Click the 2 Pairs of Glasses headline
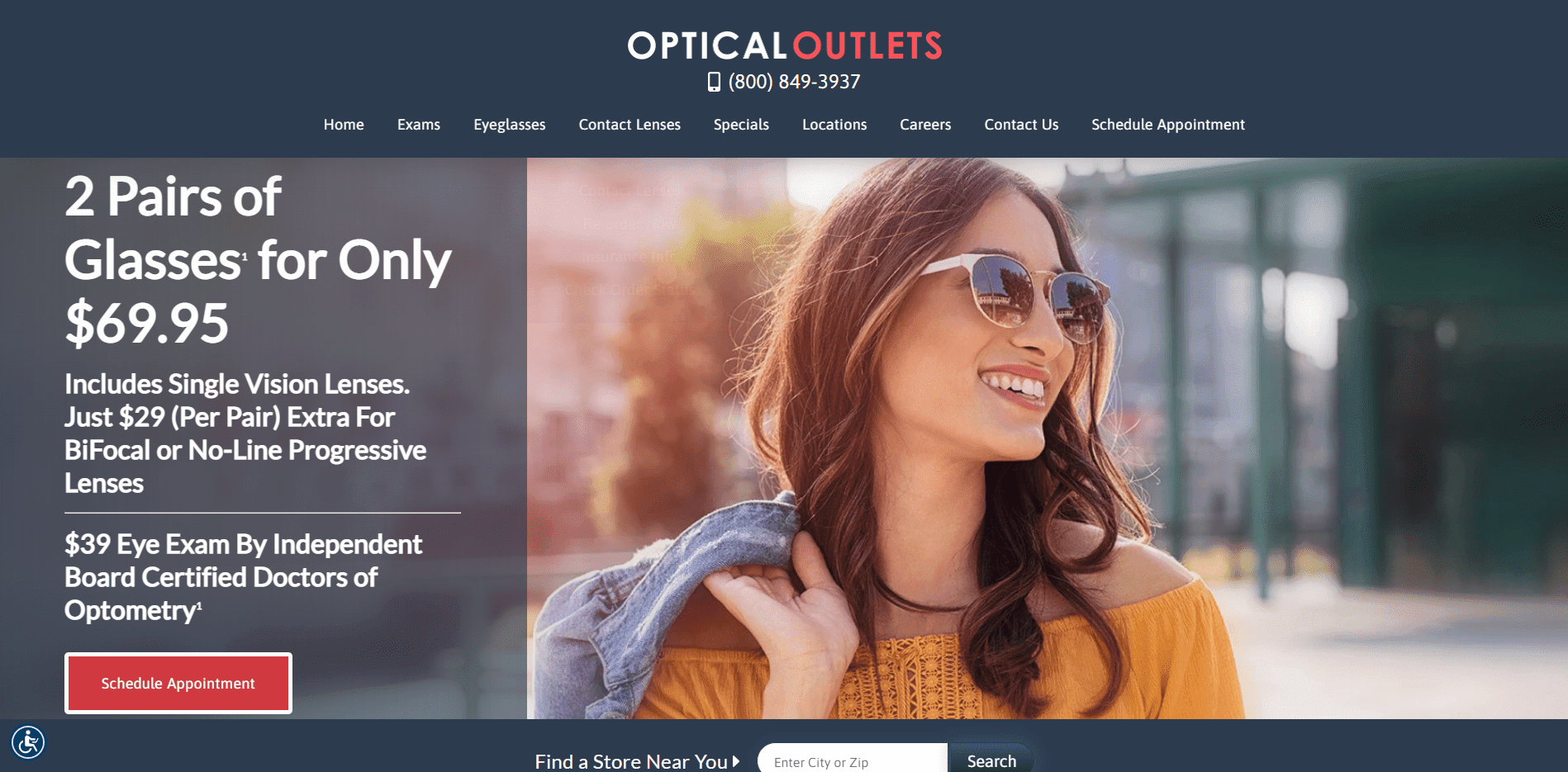 pyautogui.click(x=258, y=259)
